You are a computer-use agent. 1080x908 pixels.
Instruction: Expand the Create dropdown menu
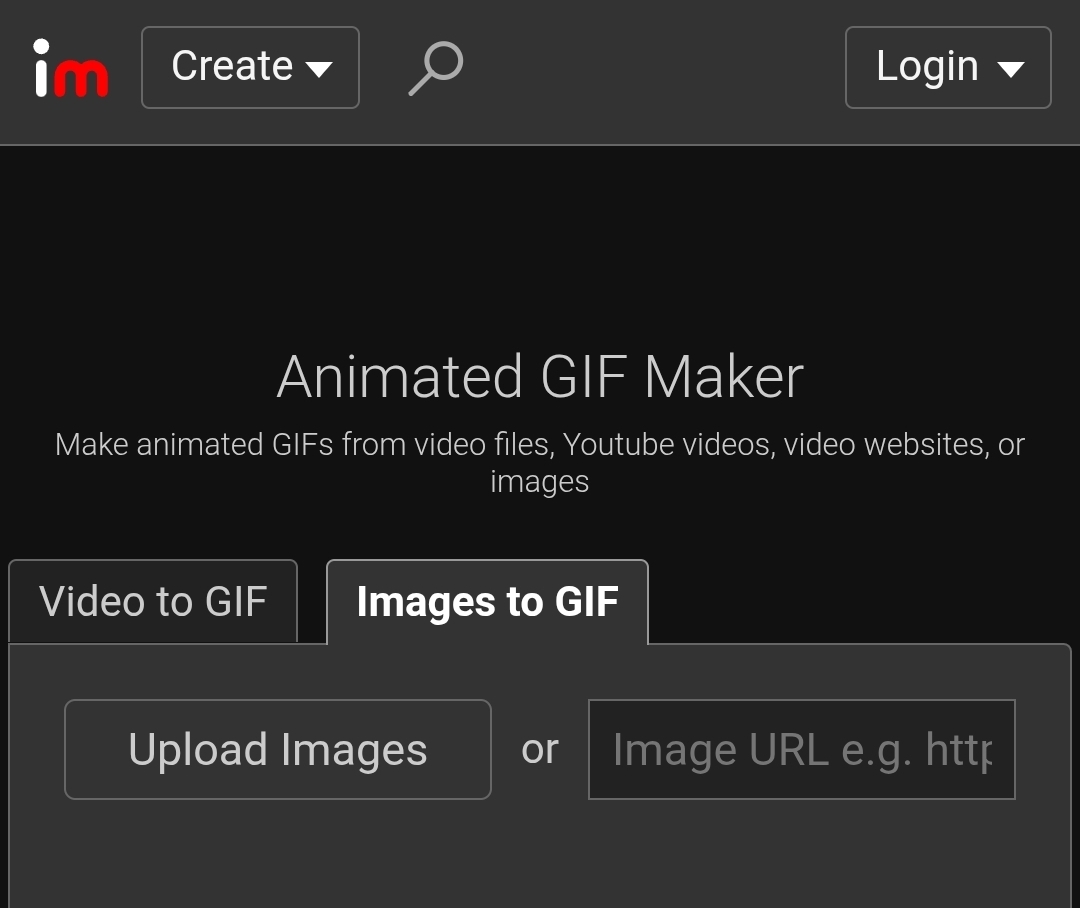[x=250, y=68]
